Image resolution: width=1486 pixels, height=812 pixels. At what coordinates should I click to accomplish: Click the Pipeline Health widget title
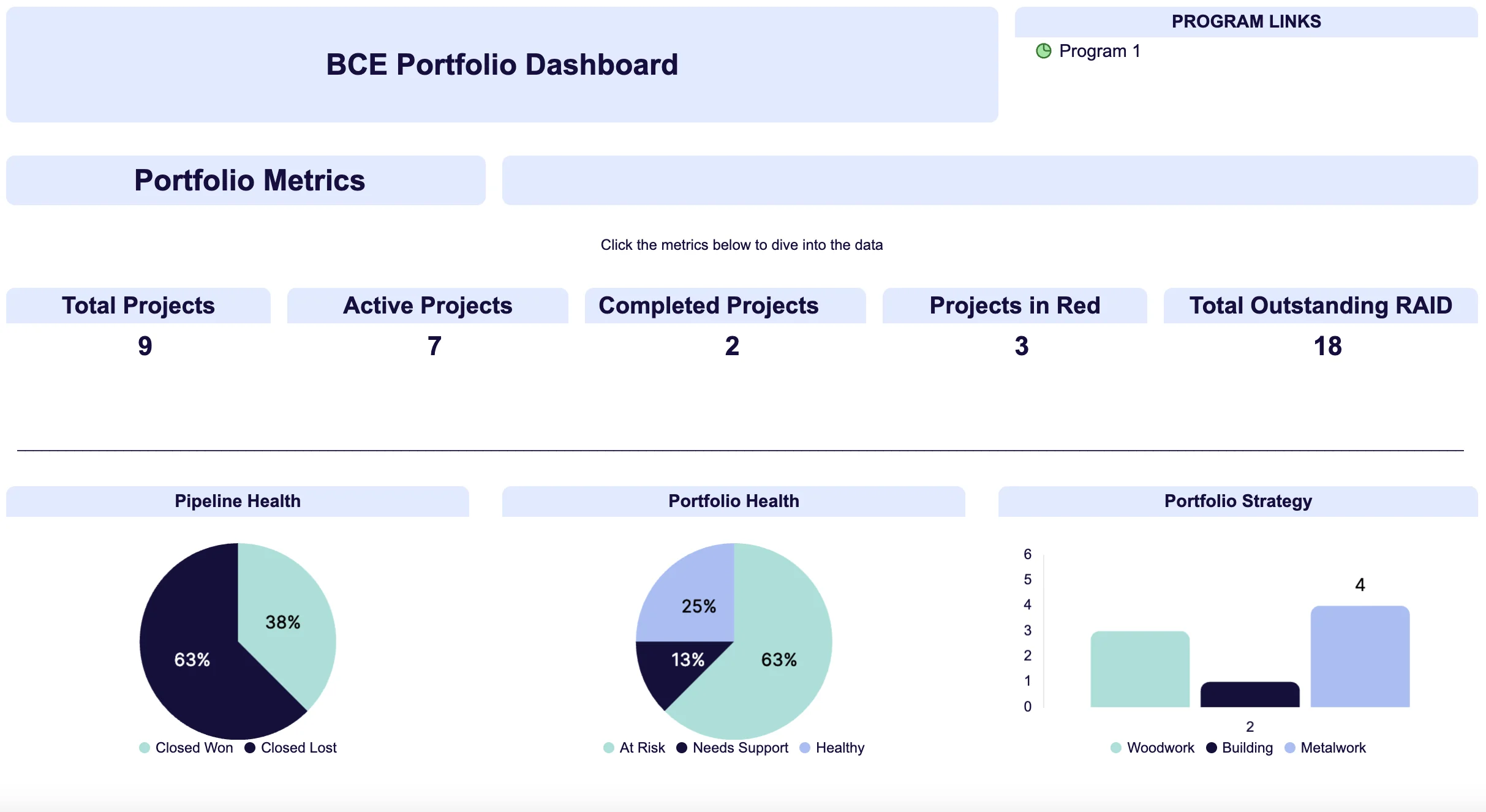238,501
